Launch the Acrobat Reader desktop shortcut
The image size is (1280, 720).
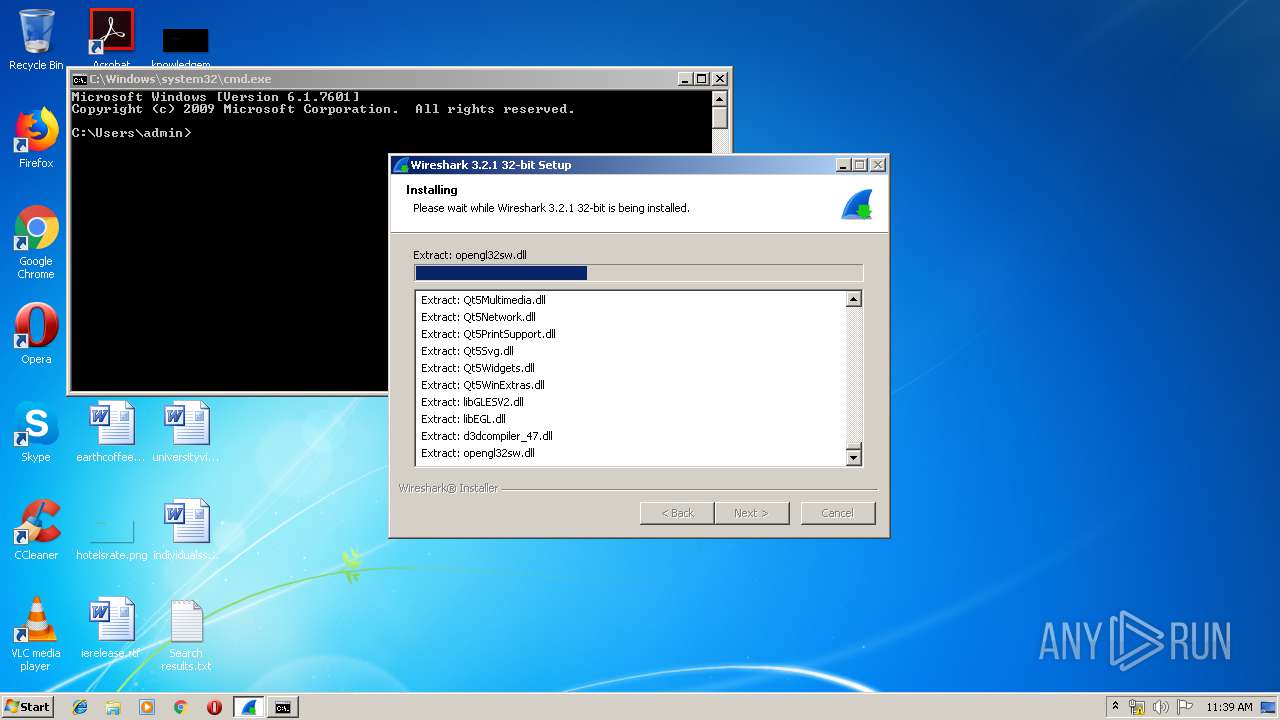111,38
